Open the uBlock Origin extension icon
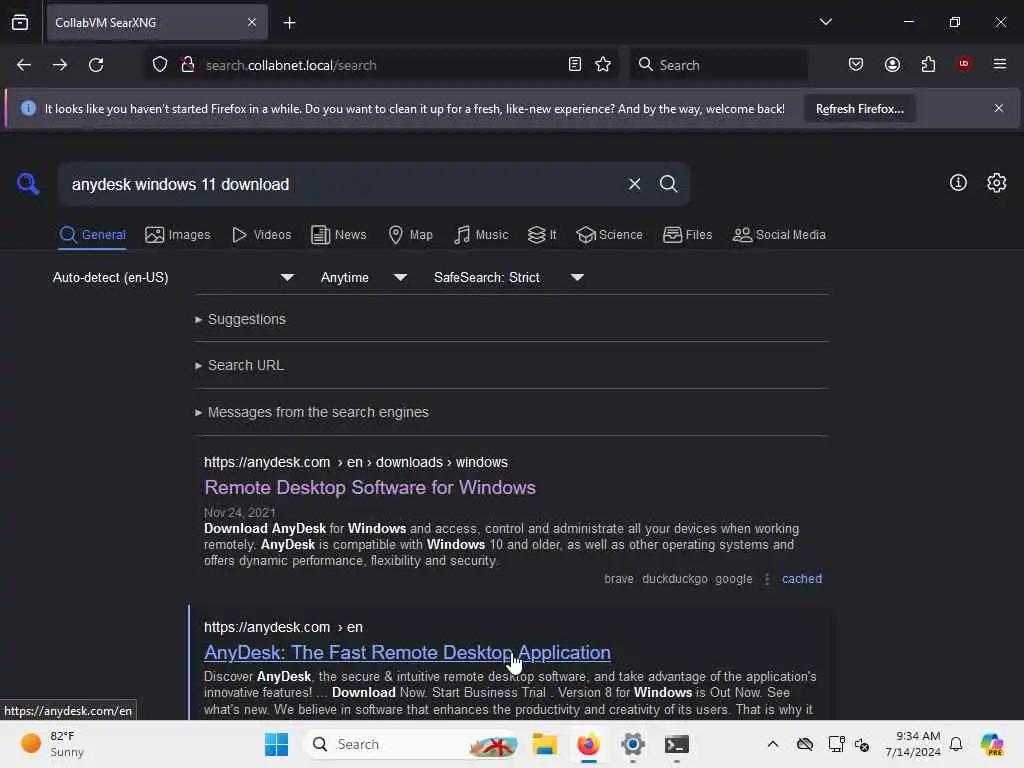Image resolution: width=1024 pixels, height=768 pixels. (964, 64)
